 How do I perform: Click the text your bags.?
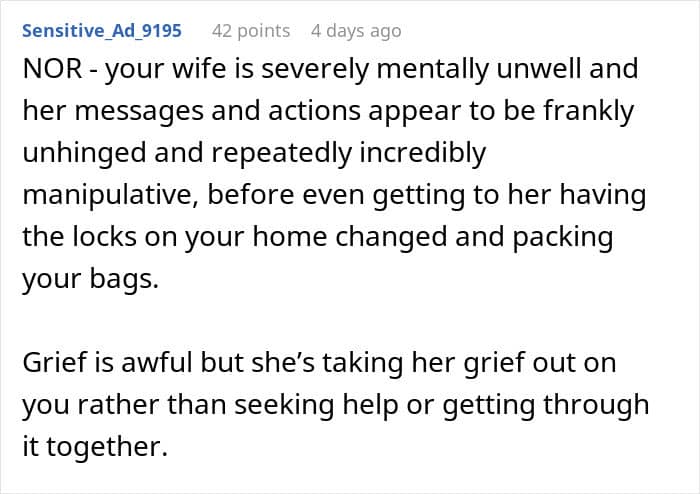point(91,279)
